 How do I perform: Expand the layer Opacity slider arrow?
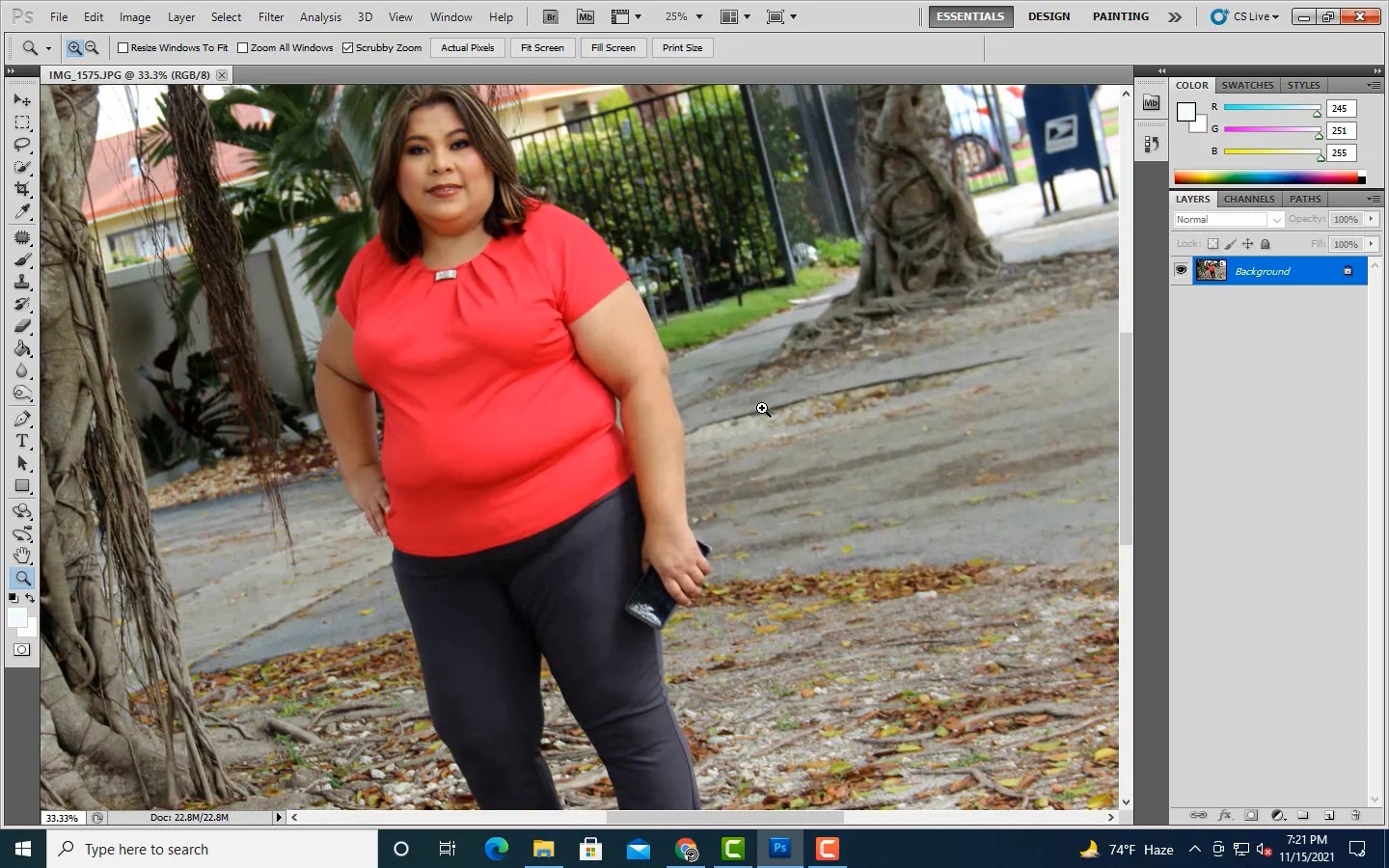point(1371,220)
